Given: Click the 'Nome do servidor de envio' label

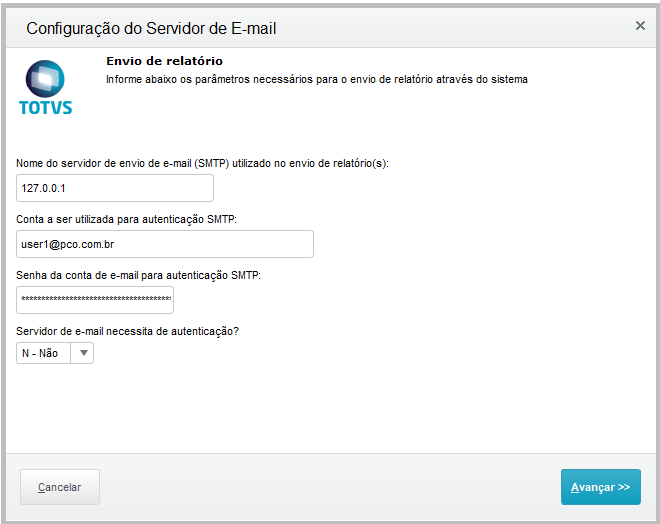Looking at the screenshot, I should pos(202,163).
